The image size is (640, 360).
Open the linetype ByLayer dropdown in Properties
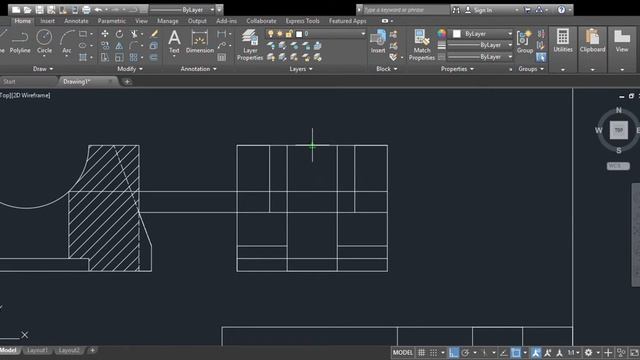pos(480,57)
